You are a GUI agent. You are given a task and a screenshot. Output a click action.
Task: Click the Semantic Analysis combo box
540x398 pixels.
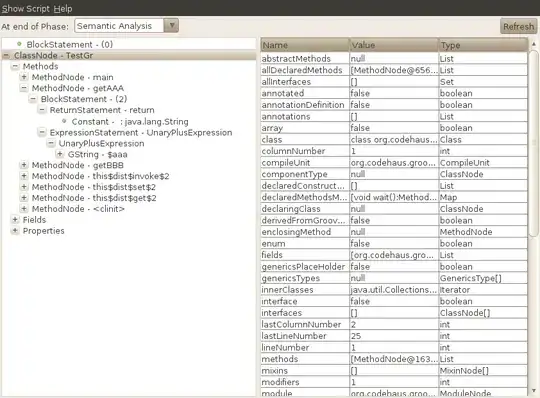point(126,25)
